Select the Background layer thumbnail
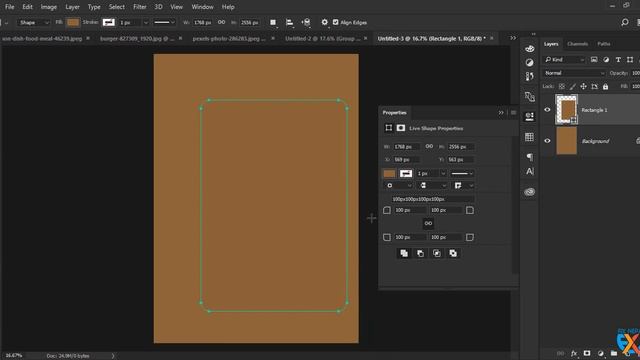 (567, 141)
